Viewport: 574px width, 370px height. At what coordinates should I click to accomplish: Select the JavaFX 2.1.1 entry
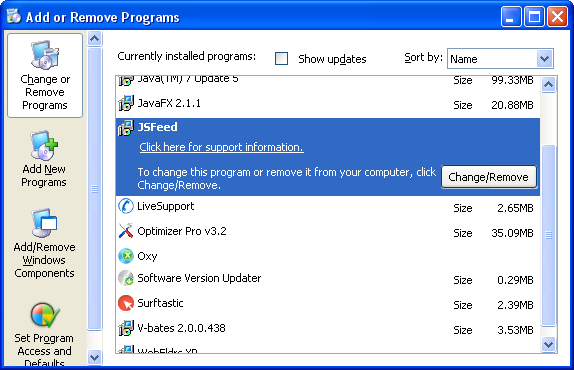point(328,104)
